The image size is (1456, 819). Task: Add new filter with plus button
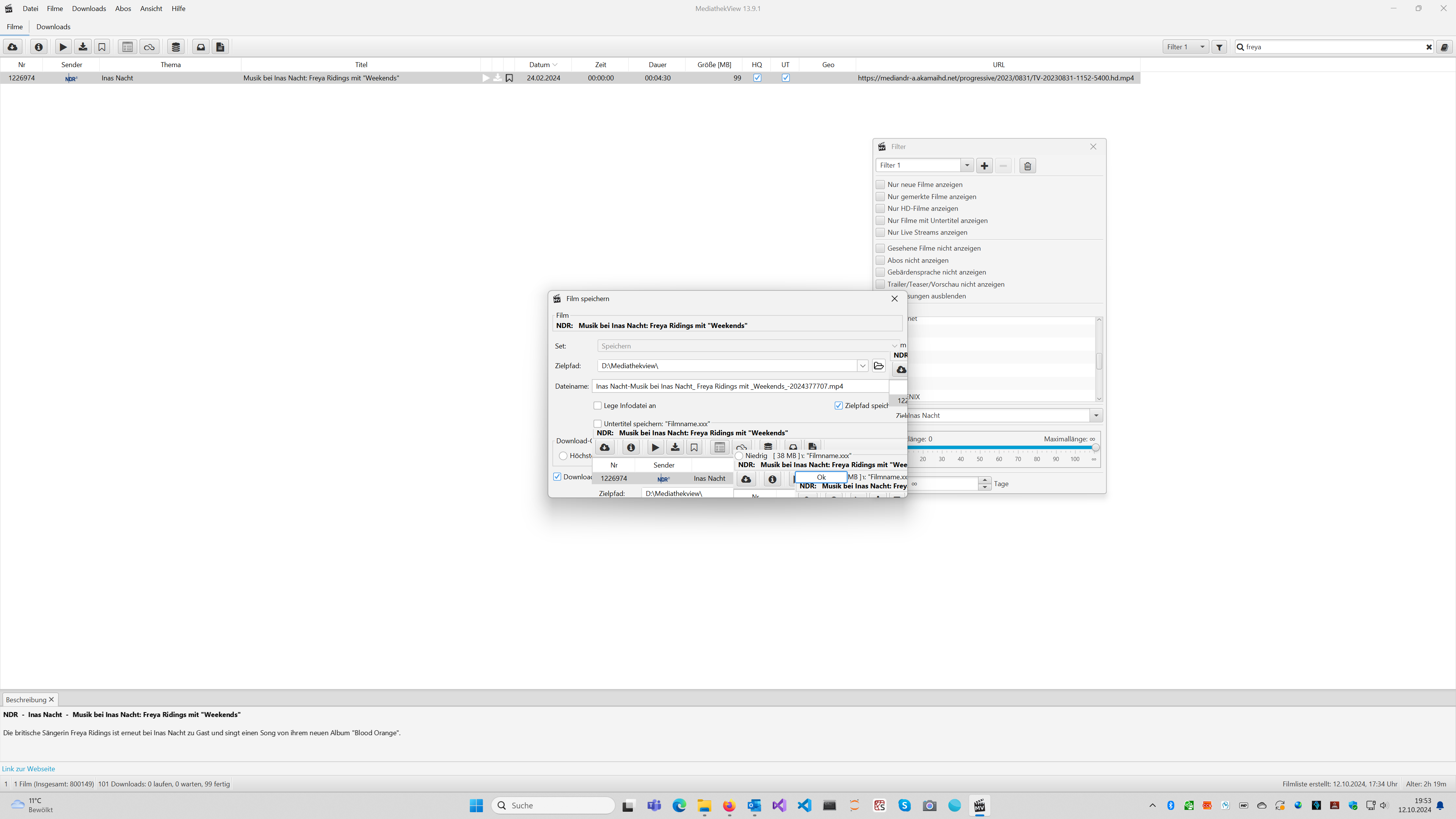pyautogui.click(x=984, y=166)
